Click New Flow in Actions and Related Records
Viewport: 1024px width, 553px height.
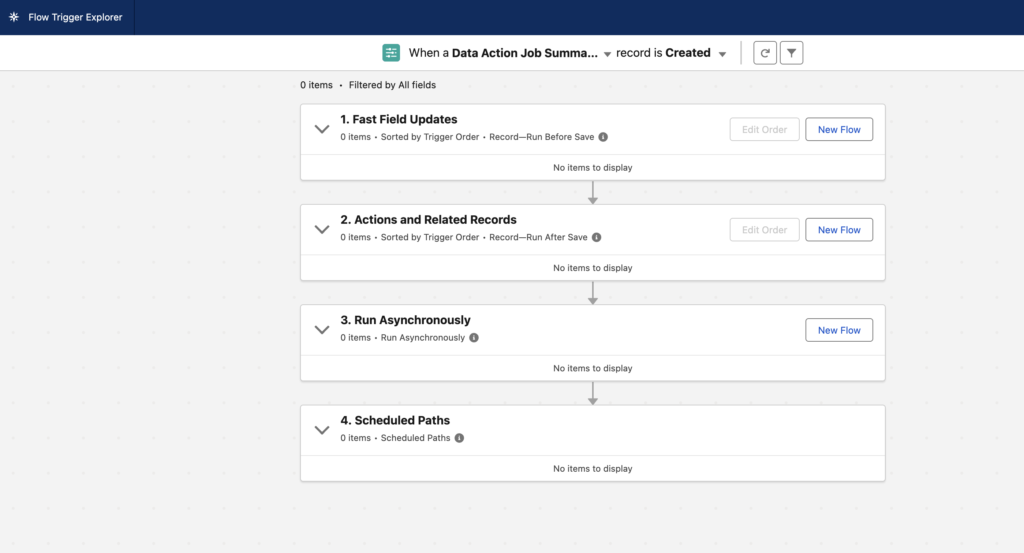point(839,230)
